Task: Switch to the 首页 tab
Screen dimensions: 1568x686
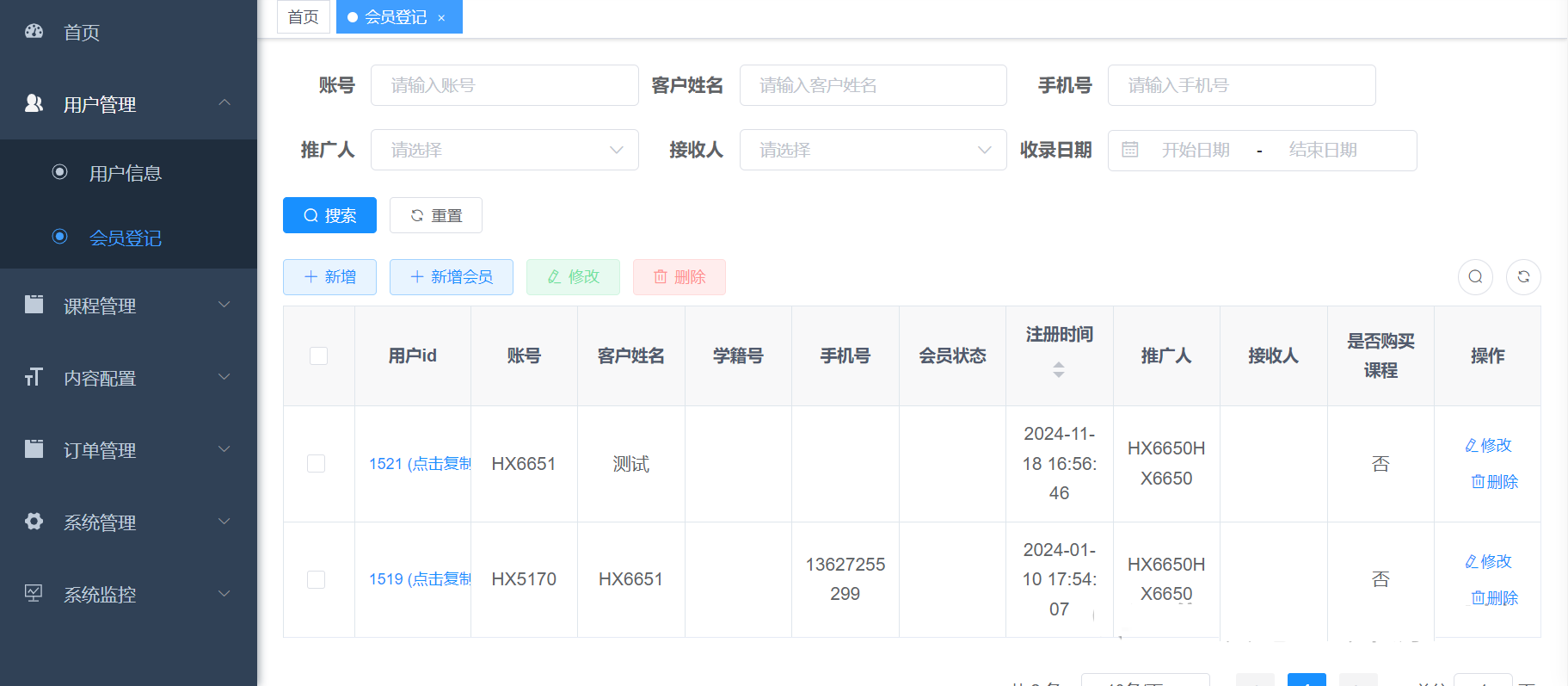Action: (x=303, y=17)
